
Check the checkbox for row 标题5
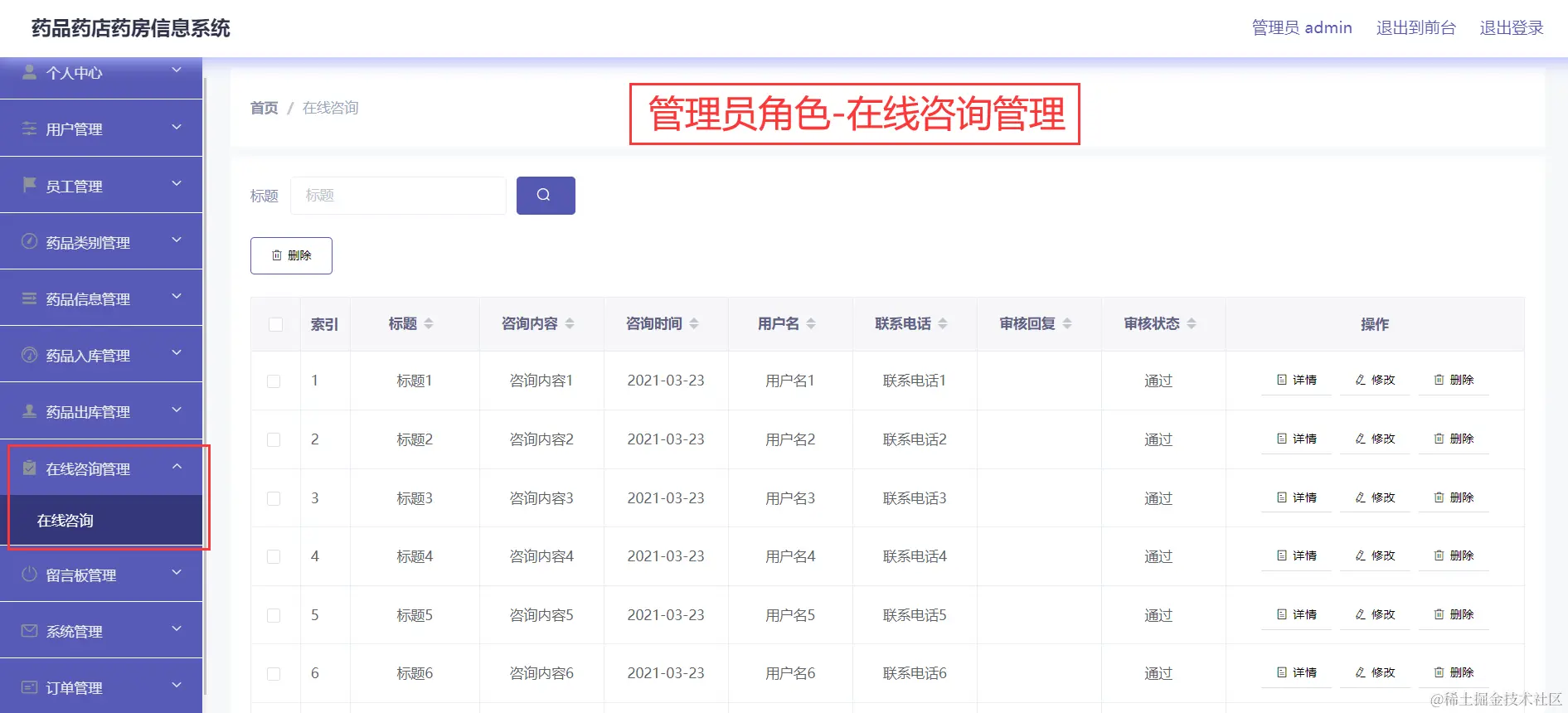(x=274, y=615)
